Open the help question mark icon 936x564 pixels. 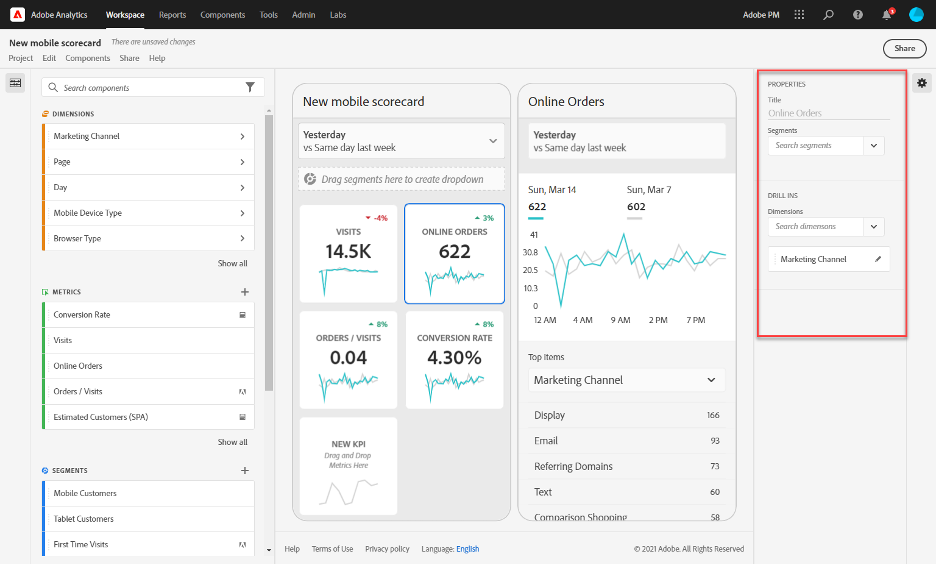(857, 15)
